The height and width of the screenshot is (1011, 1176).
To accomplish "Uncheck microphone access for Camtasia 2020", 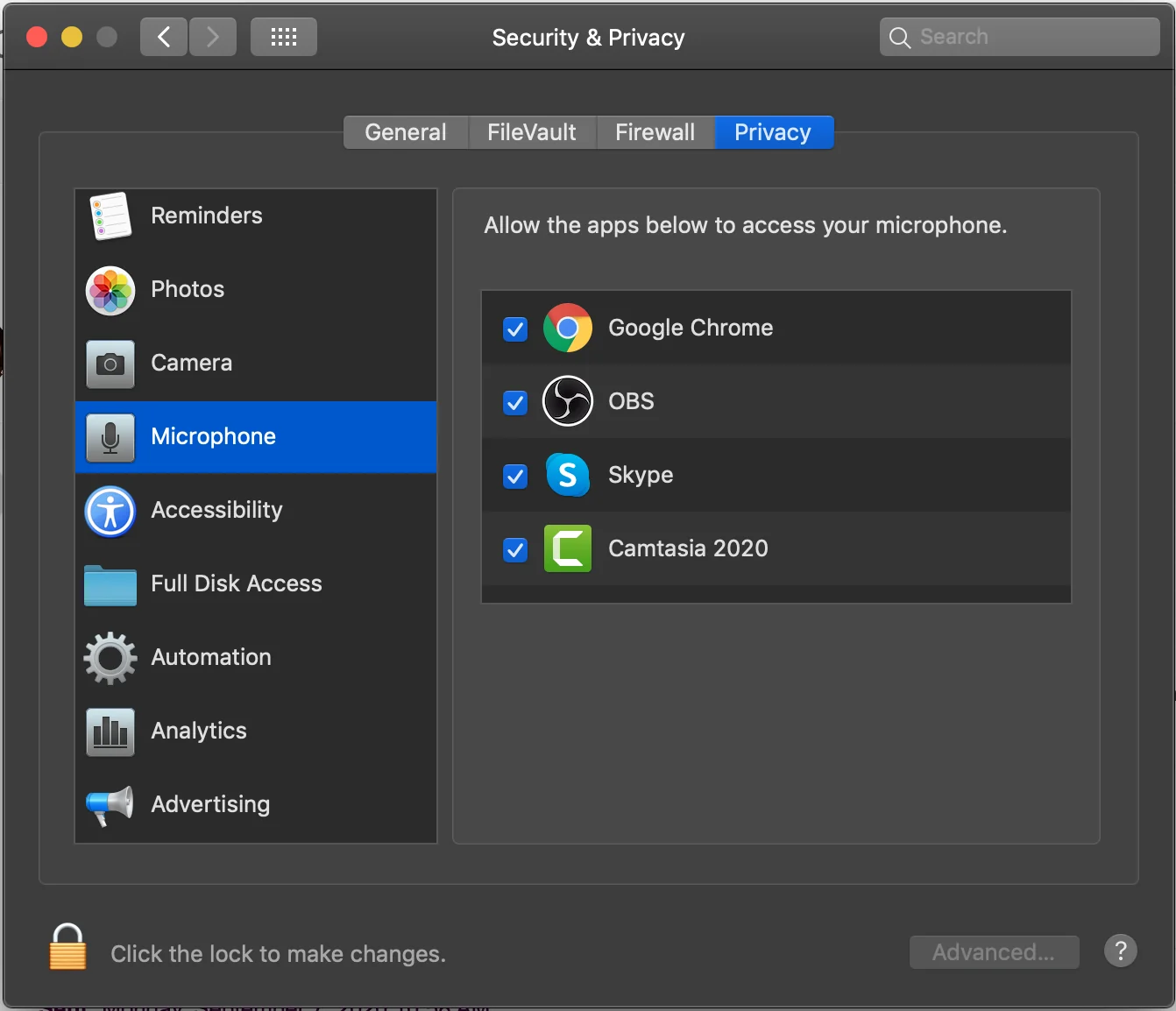I will (x=515, y=550).
